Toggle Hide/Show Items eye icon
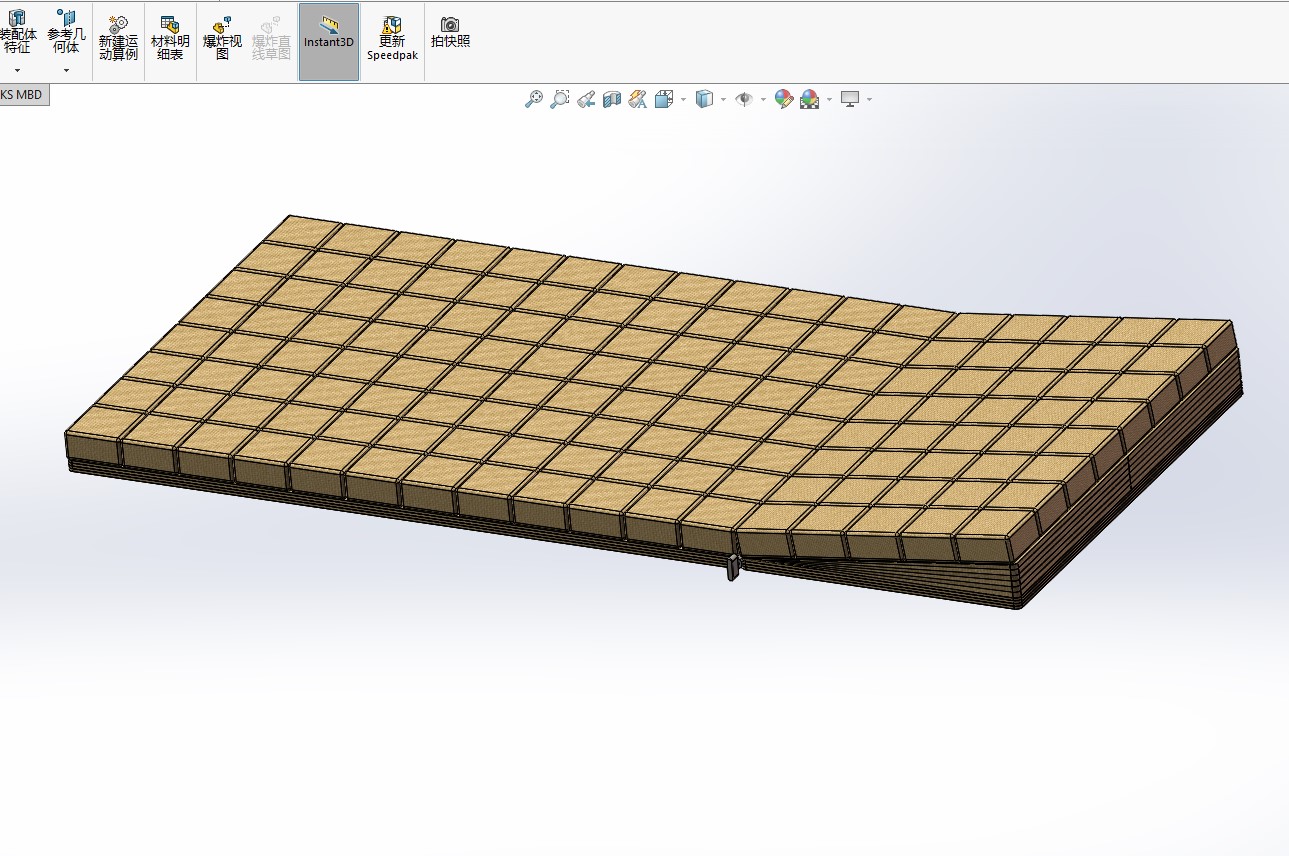Image resolution: width=1289 pixels, height=856 pixels. coord(743,99)
